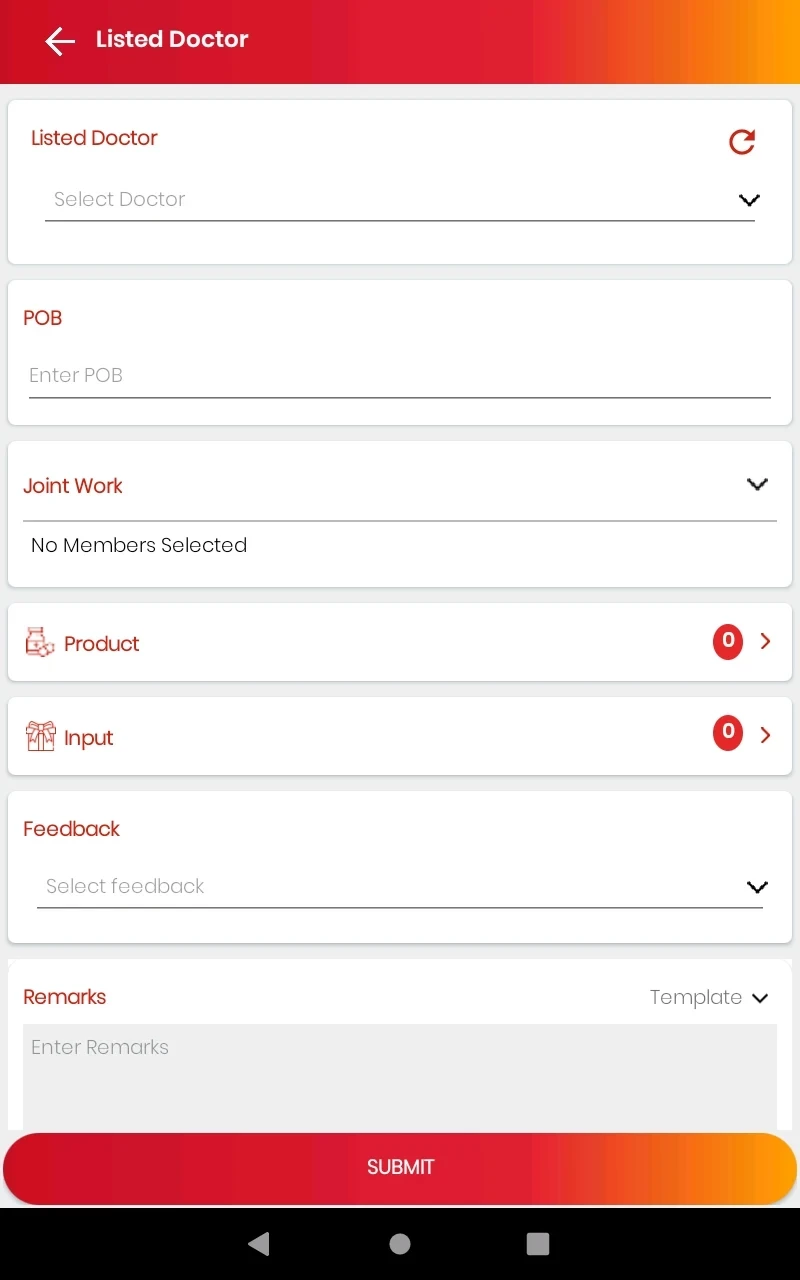The height and width of the screenshot is (1280, 800).
Task: Tap the Product count badge
Action: [728, 641]
